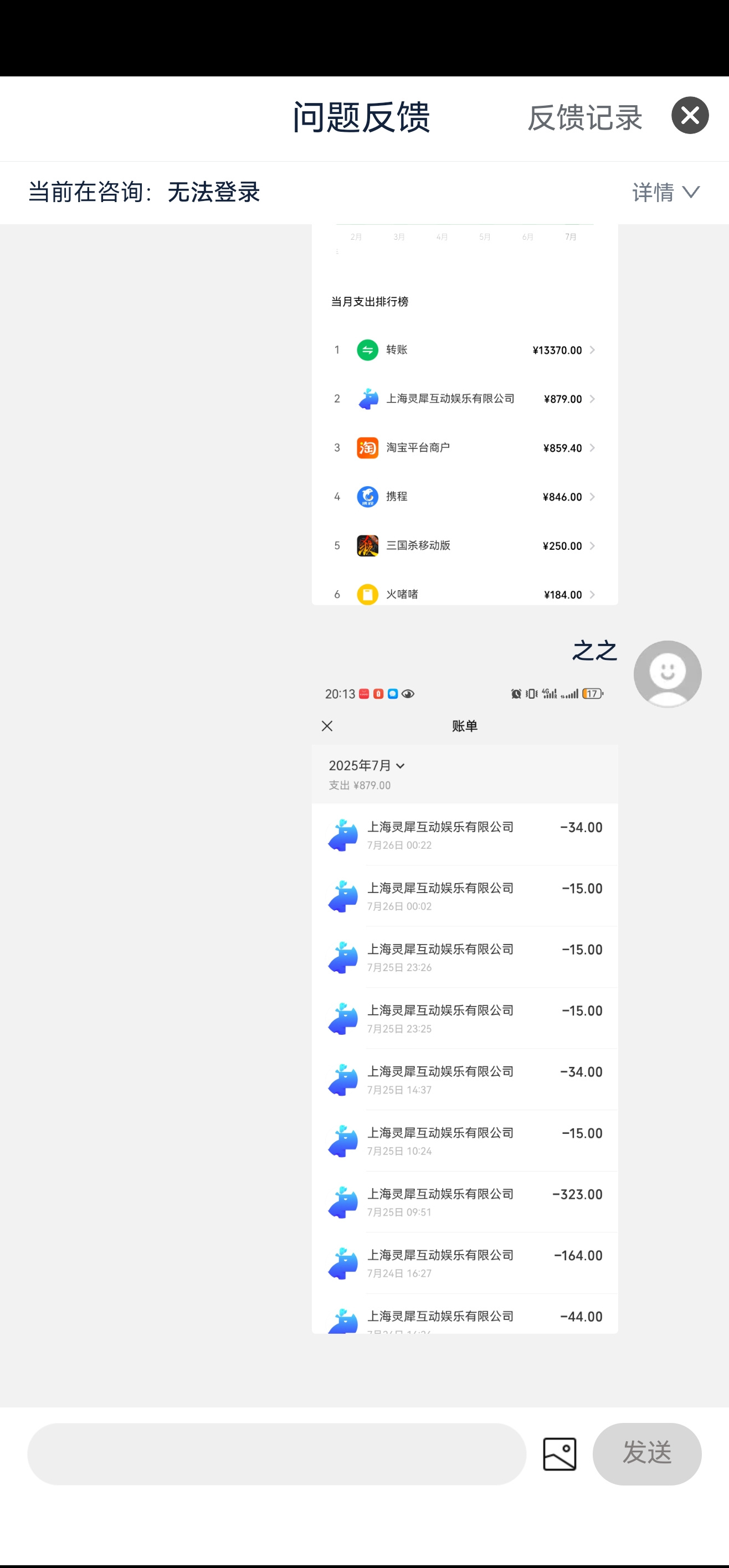The width and height of the screenshot is (729, 1568).
Task: Click battery icon in screenshot status bar
Action: click(593, 693)
